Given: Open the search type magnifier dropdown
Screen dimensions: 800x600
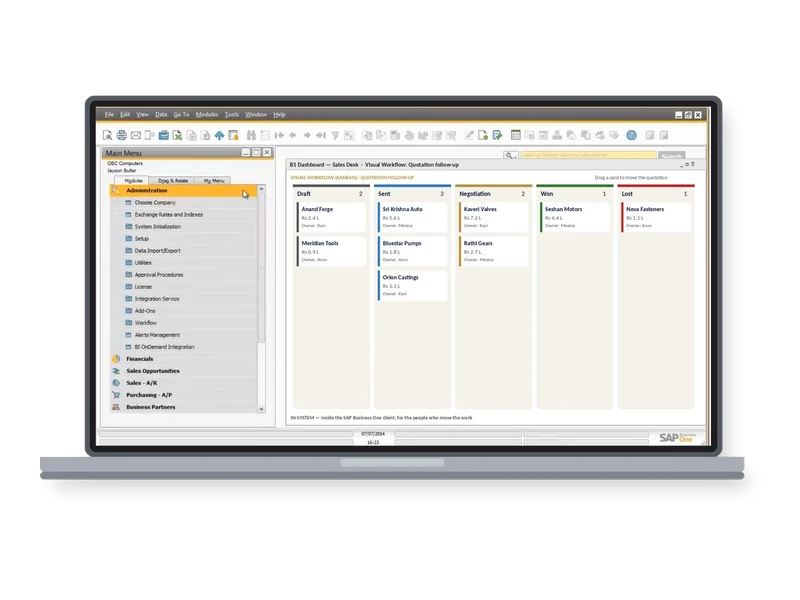Looking at the screenshot, I should 510,155.
